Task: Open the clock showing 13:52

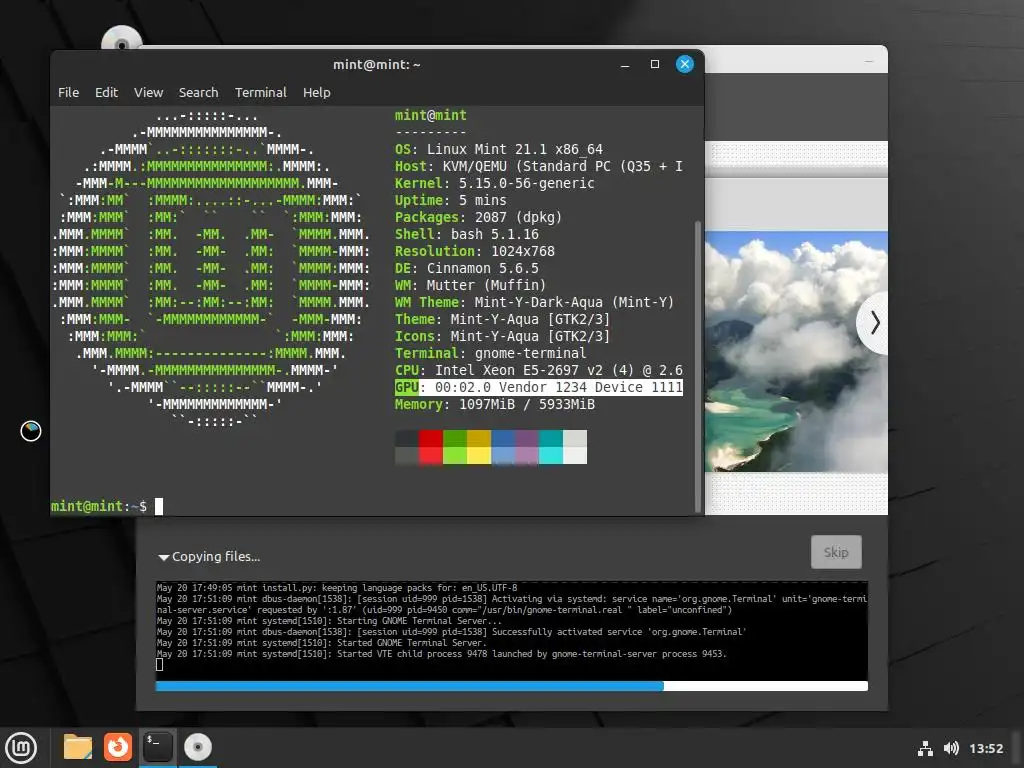Action: [985, 748]
